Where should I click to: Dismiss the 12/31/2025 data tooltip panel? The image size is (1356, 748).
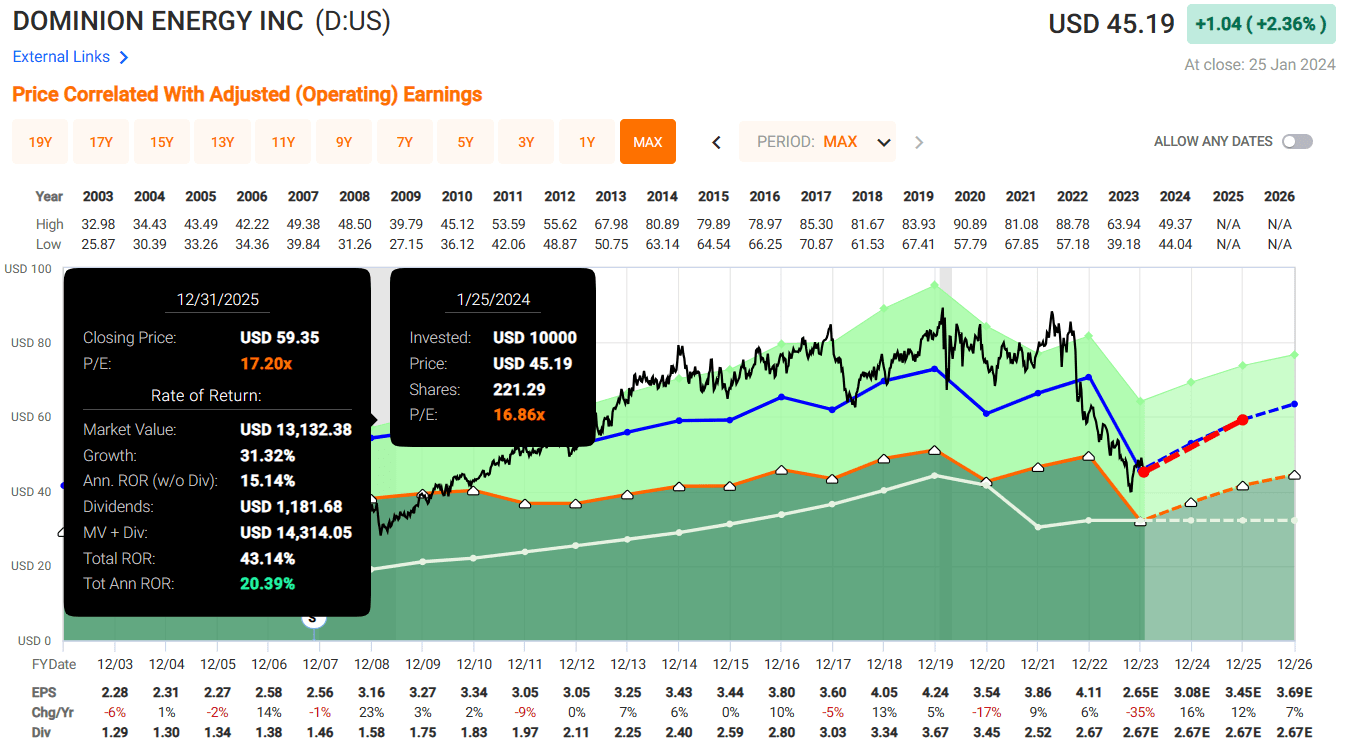tap(217, 440)
